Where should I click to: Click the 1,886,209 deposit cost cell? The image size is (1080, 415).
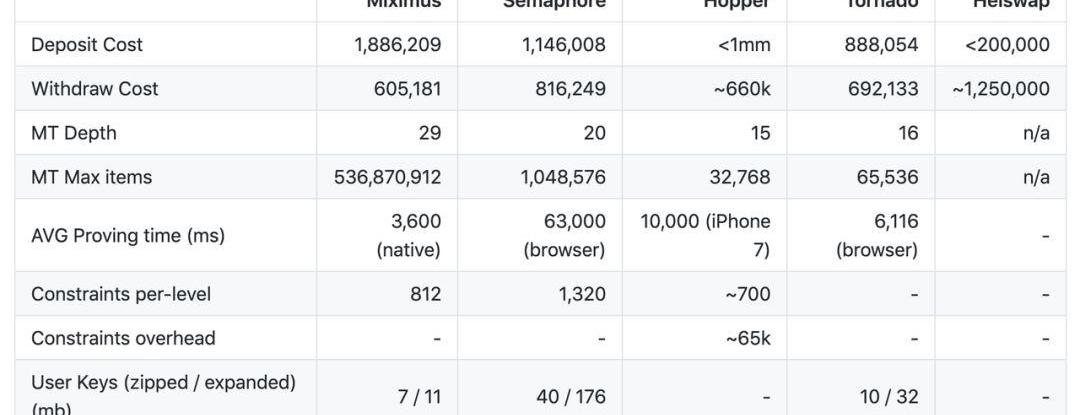click(397, 45)
